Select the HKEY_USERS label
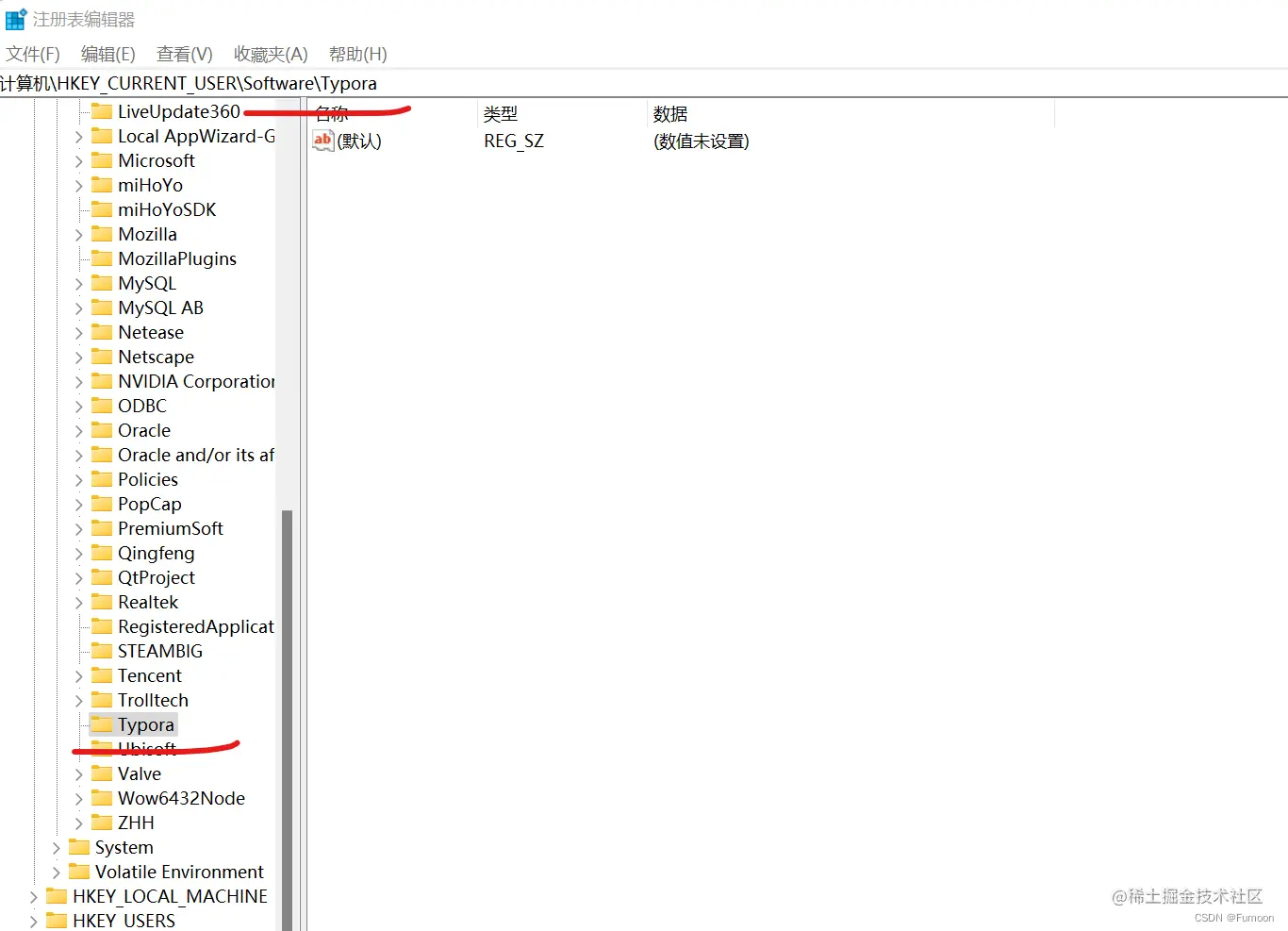Viewport: 1288px width, 931px height. [x=124, y=921]
